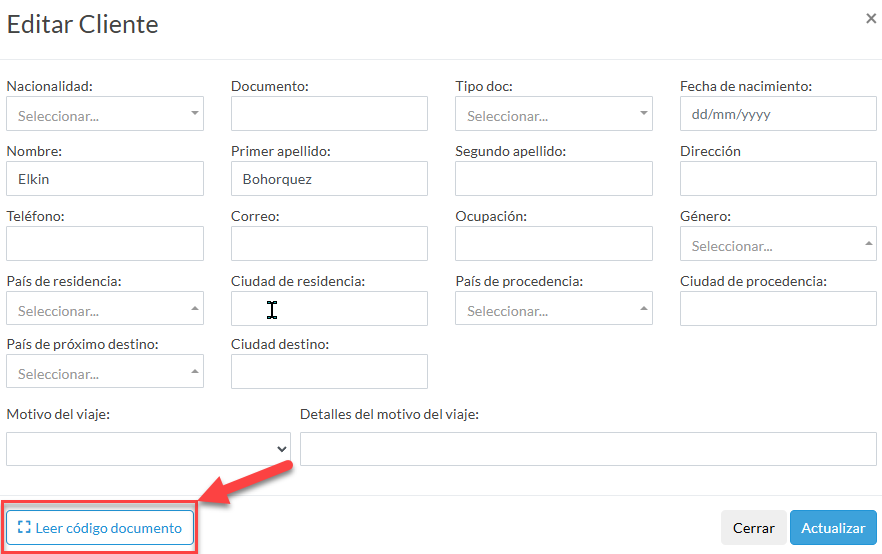Open the País de procedencia selector

pos(553,309)
